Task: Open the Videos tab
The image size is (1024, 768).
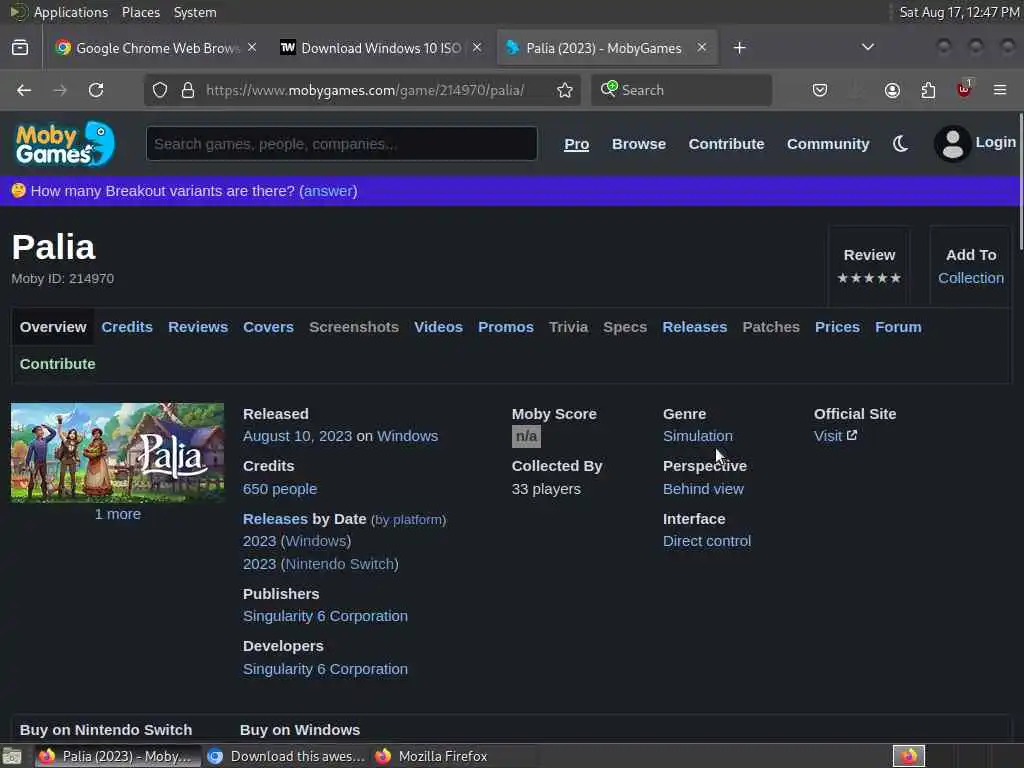Action: [x=438, y=327]
